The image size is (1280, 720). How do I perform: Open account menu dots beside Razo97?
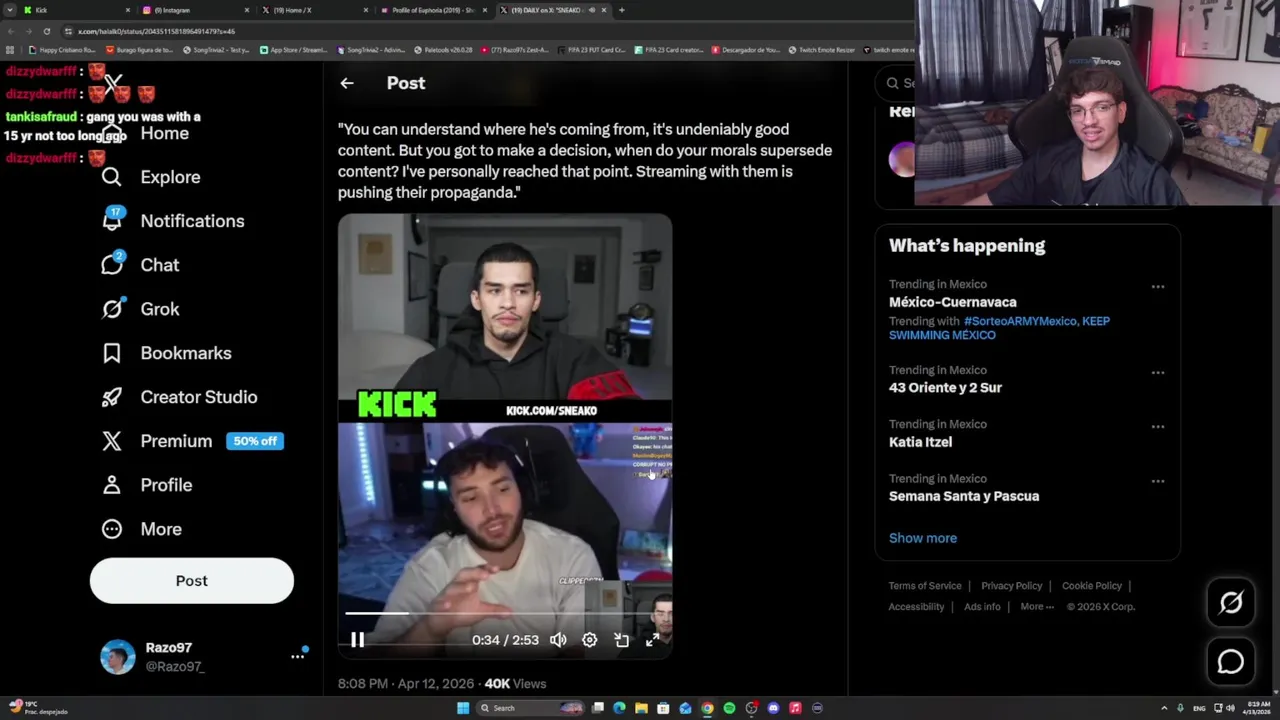coord(297,656)
